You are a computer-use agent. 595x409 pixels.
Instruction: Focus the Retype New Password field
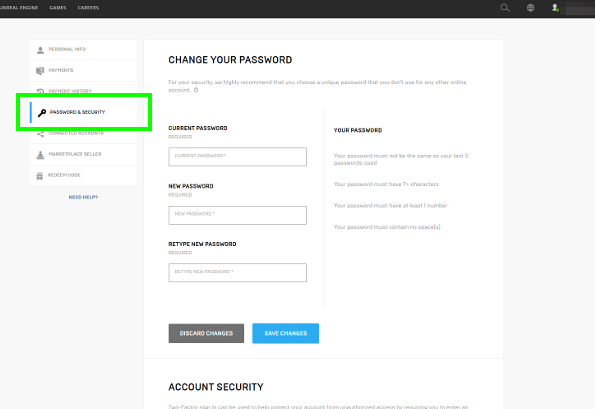pos(238,272)
